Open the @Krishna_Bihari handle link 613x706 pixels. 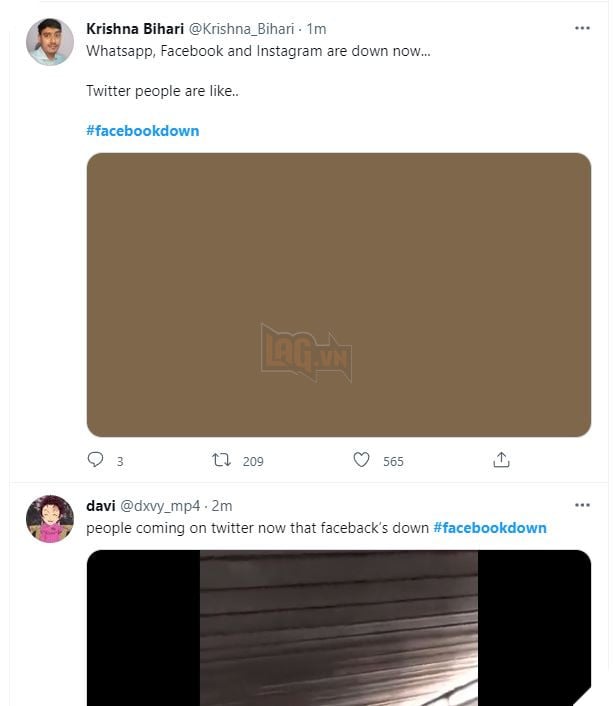pos(241,29)
